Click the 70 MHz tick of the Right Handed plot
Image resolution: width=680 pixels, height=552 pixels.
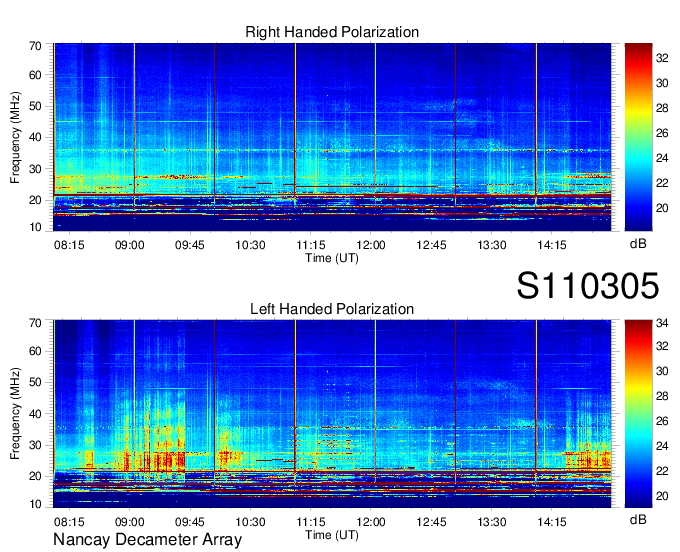click(x=35, y=46)
